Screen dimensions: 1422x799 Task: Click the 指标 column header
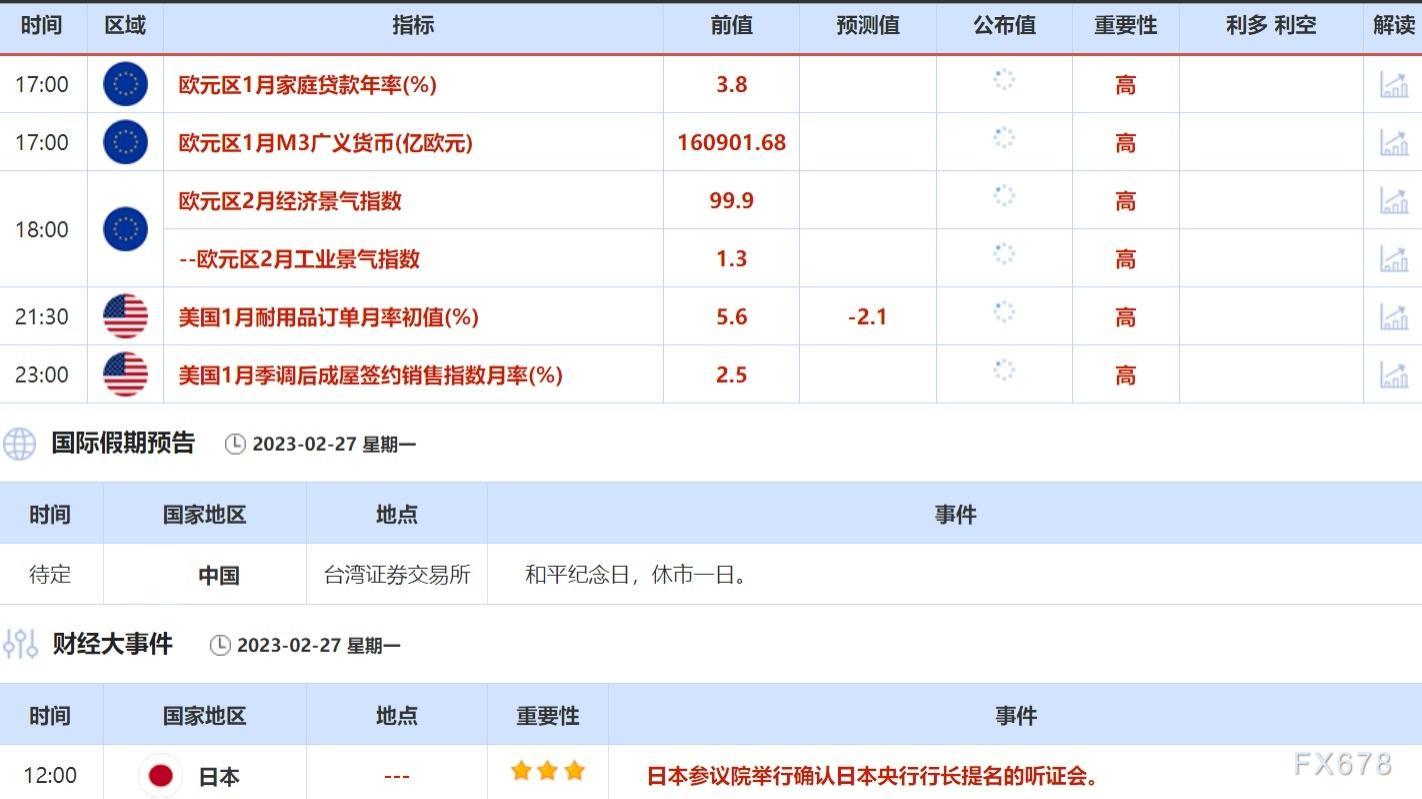[413, 26]
